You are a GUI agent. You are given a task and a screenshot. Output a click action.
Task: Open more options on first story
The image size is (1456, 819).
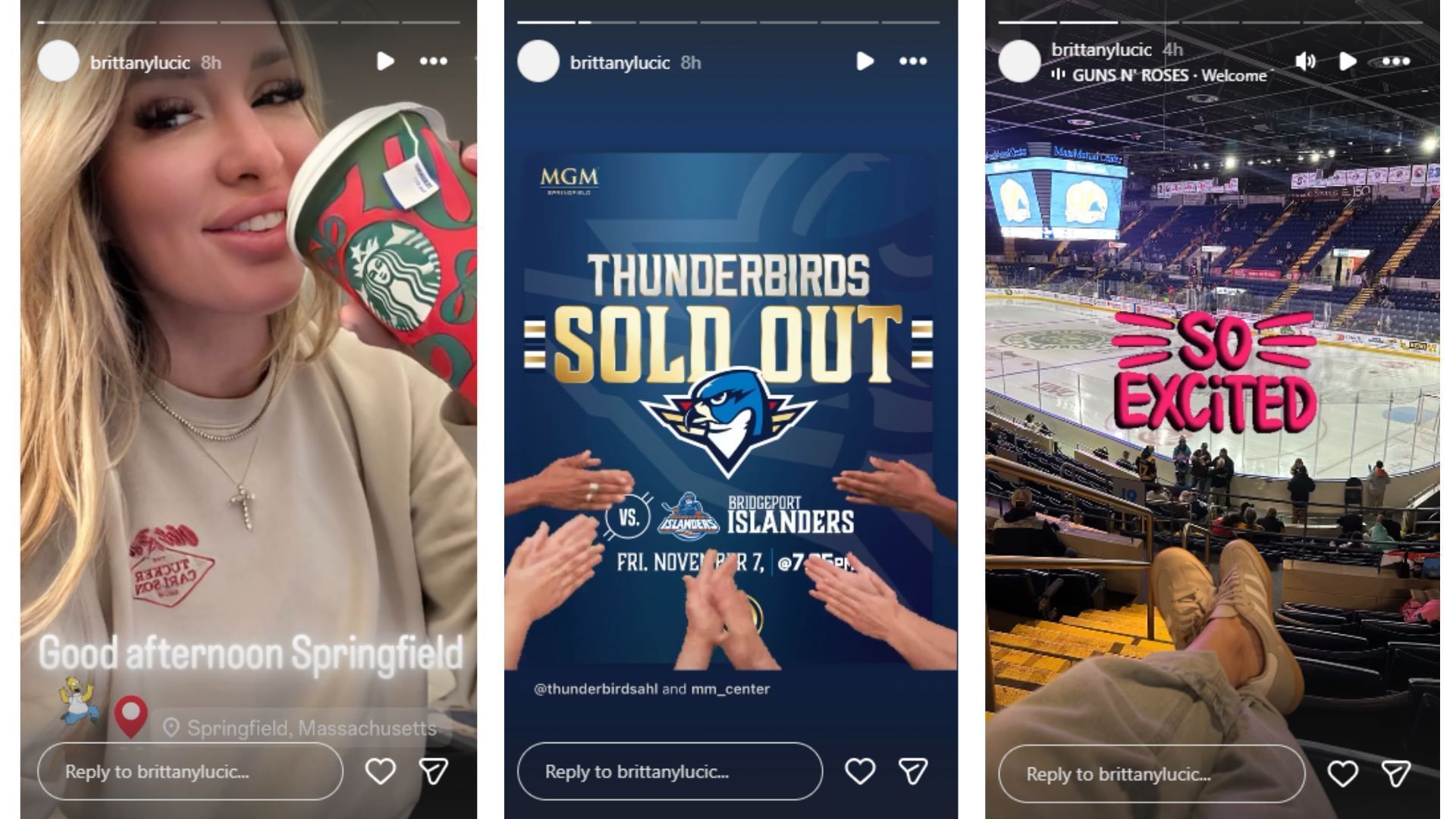pos(434,61)
